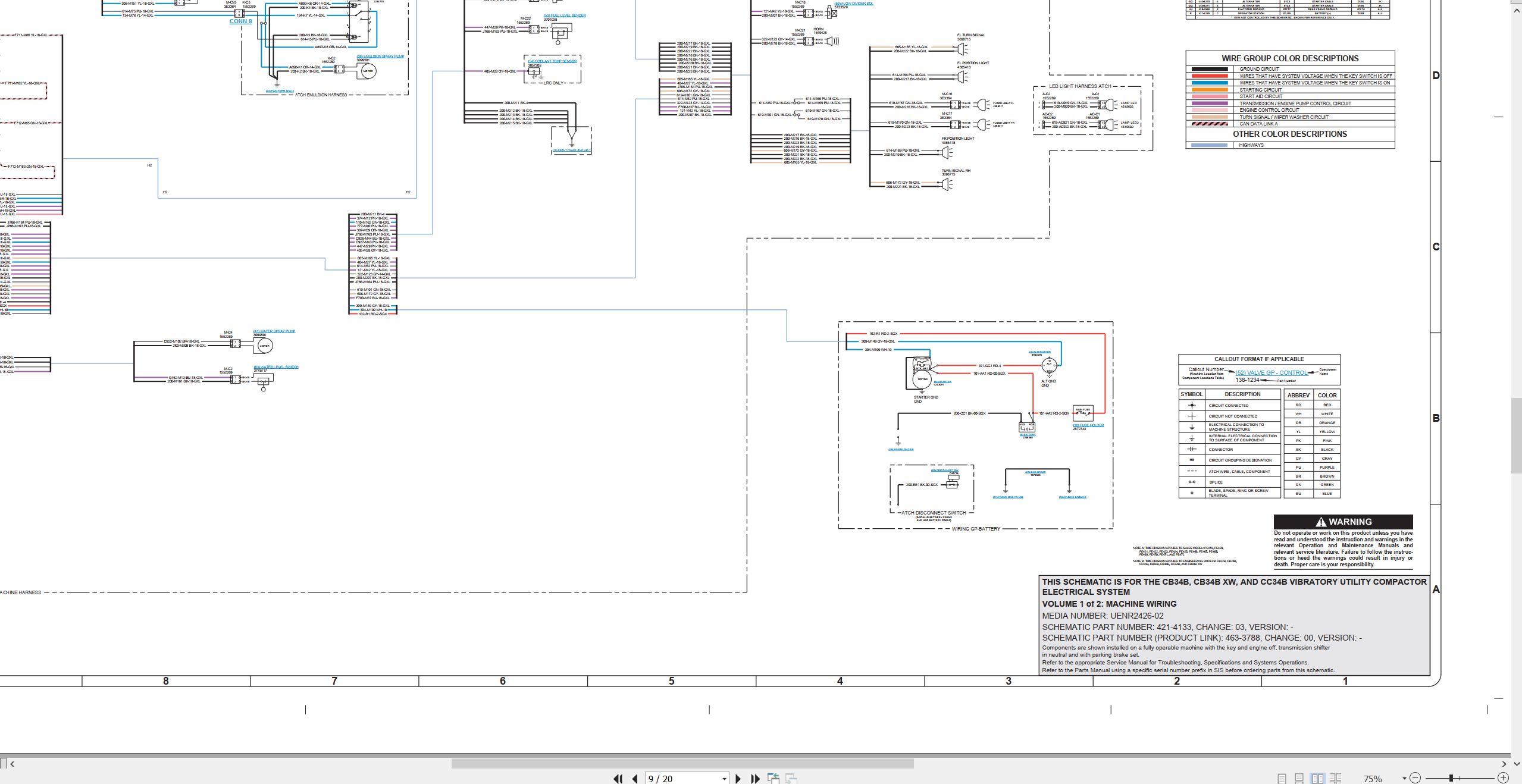
Task: Click the 'ATCH EMULSION HARNESS' label
Action: (321, 95)
